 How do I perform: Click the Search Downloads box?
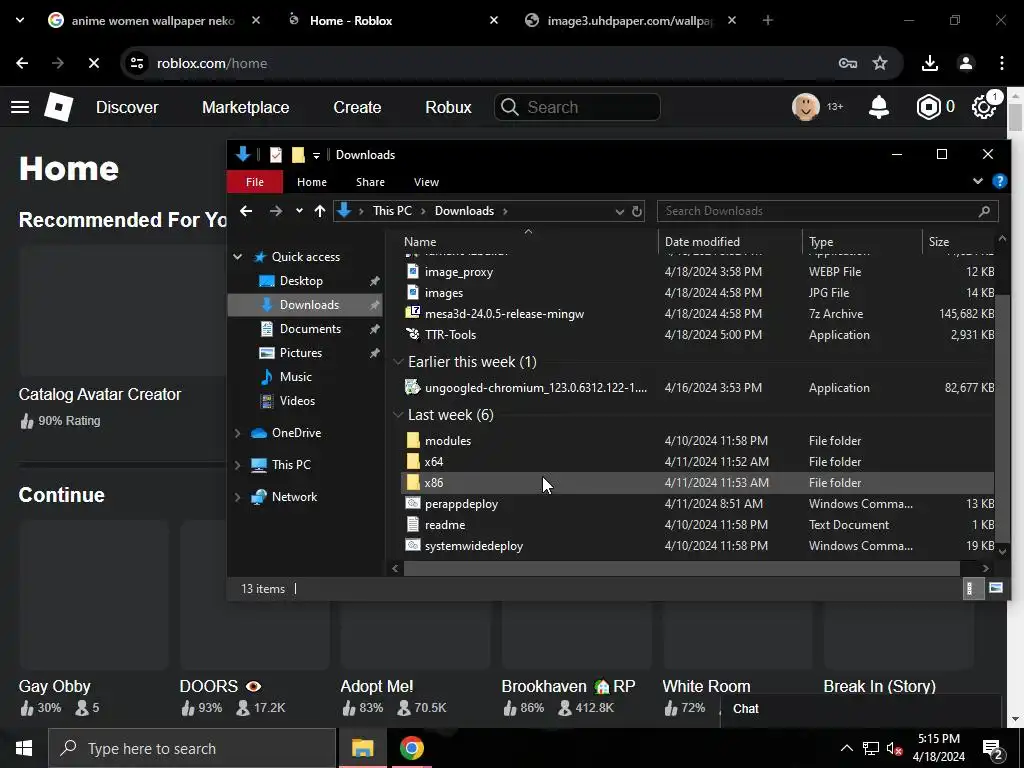[x=827, y=211]
